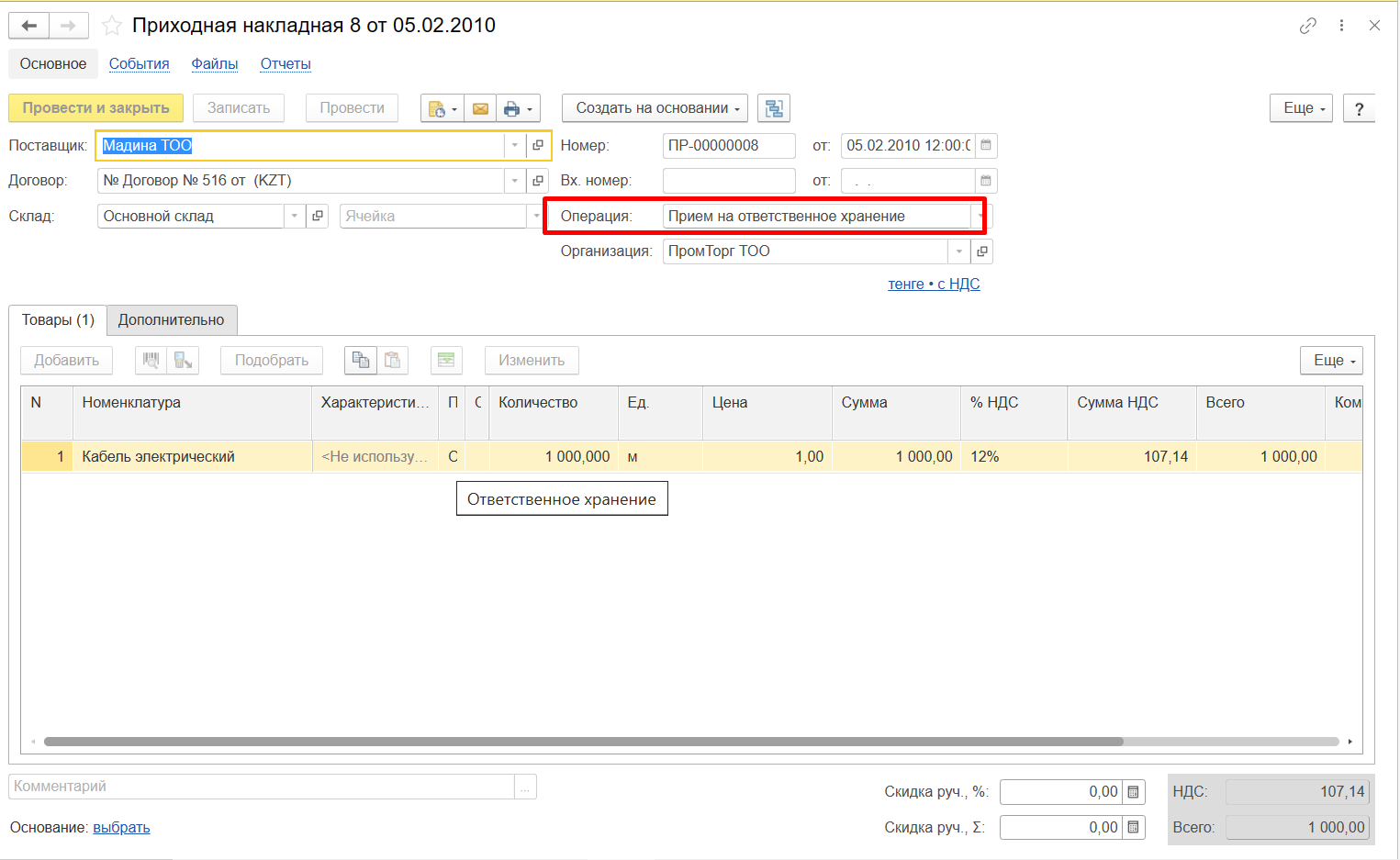The height and width of the screenshot is (860, 1400).
Task: Click the envelope email icon in toolbar
Action: 480,108
